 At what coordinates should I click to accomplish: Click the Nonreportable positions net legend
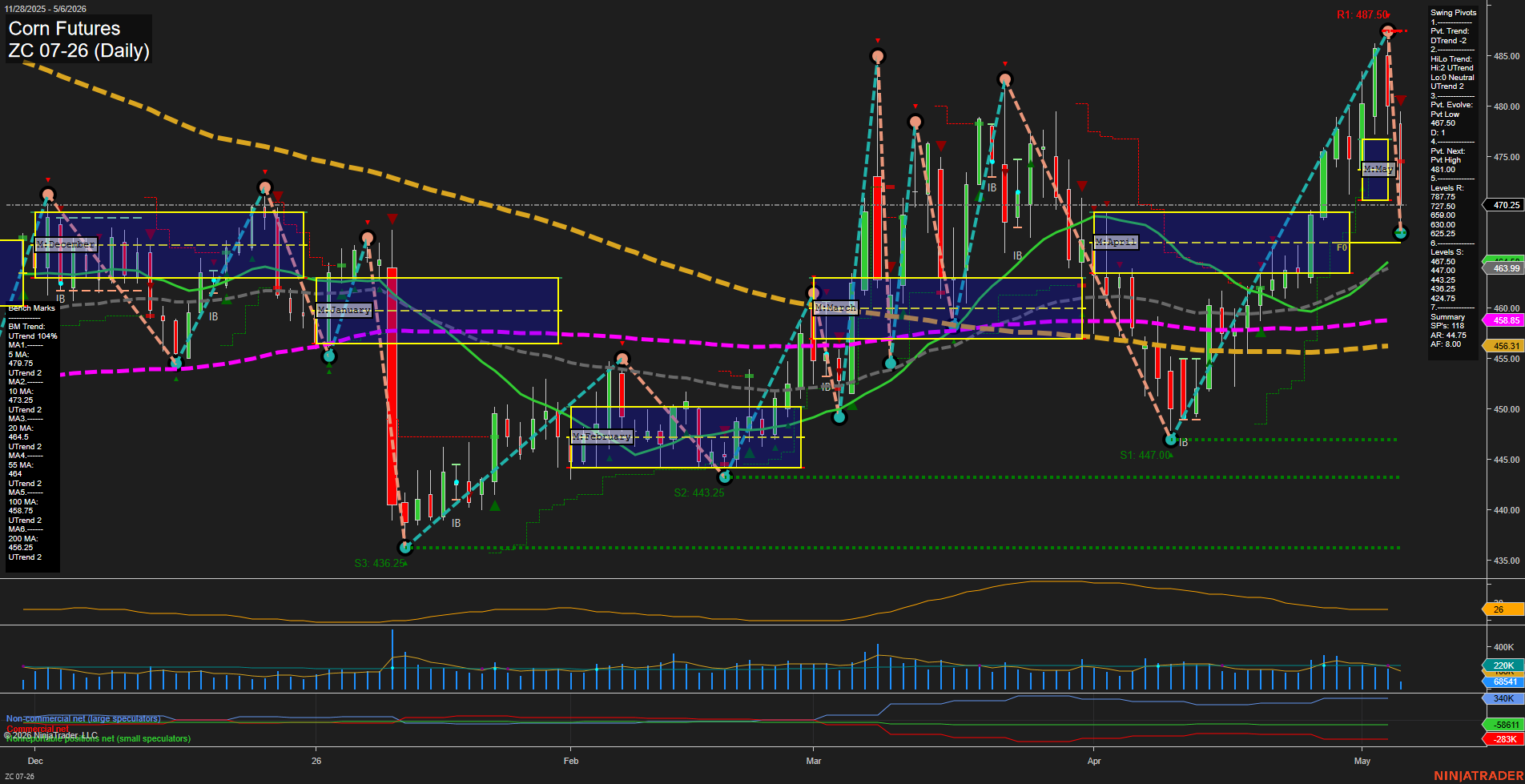tap(99, 738)
